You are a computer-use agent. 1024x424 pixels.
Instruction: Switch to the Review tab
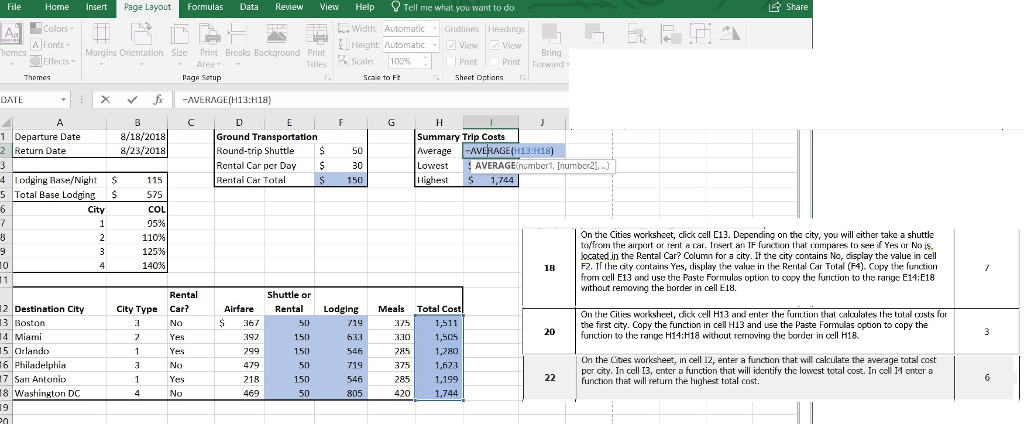[289, 7]
